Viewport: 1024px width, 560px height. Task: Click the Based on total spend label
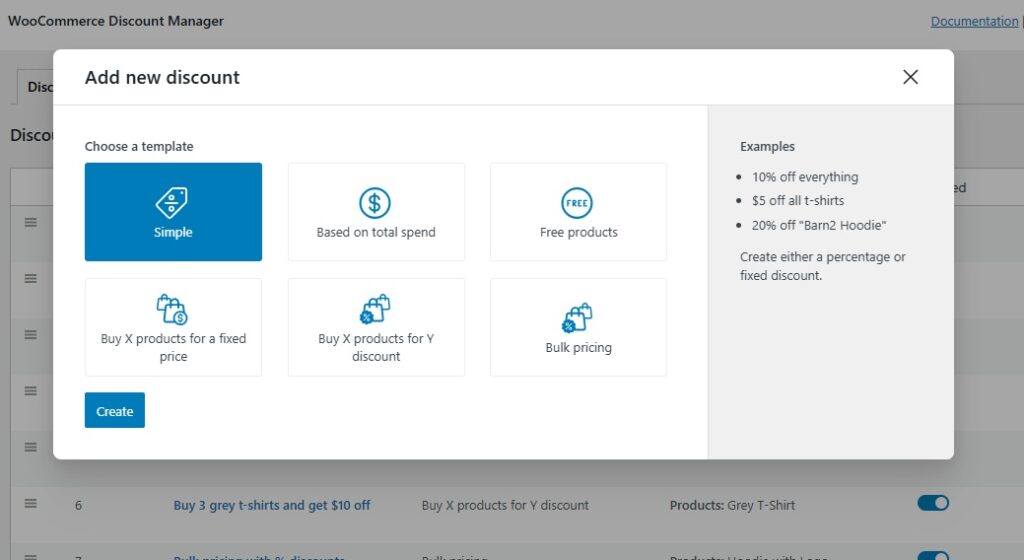click(376, 232)
